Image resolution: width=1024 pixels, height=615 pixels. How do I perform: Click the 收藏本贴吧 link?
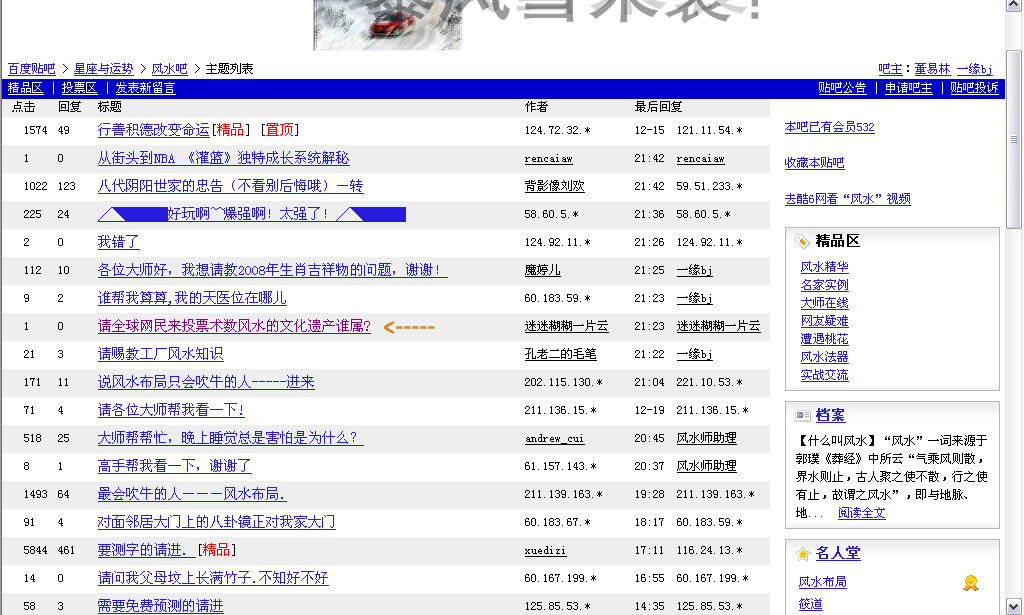click(814, 163)
